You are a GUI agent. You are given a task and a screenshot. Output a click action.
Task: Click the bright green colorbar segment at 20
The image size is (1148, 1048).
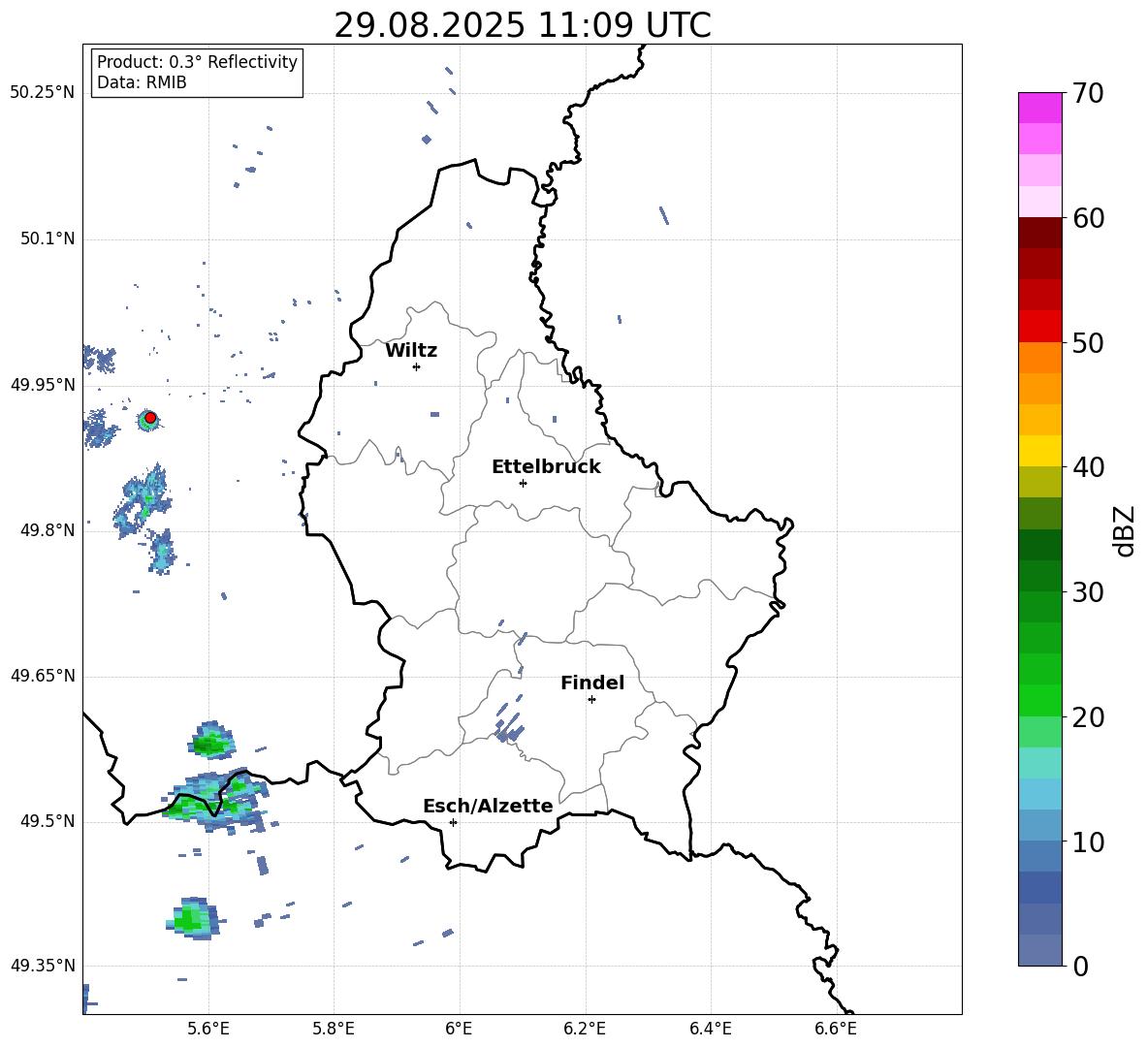tap(1040, 700)
